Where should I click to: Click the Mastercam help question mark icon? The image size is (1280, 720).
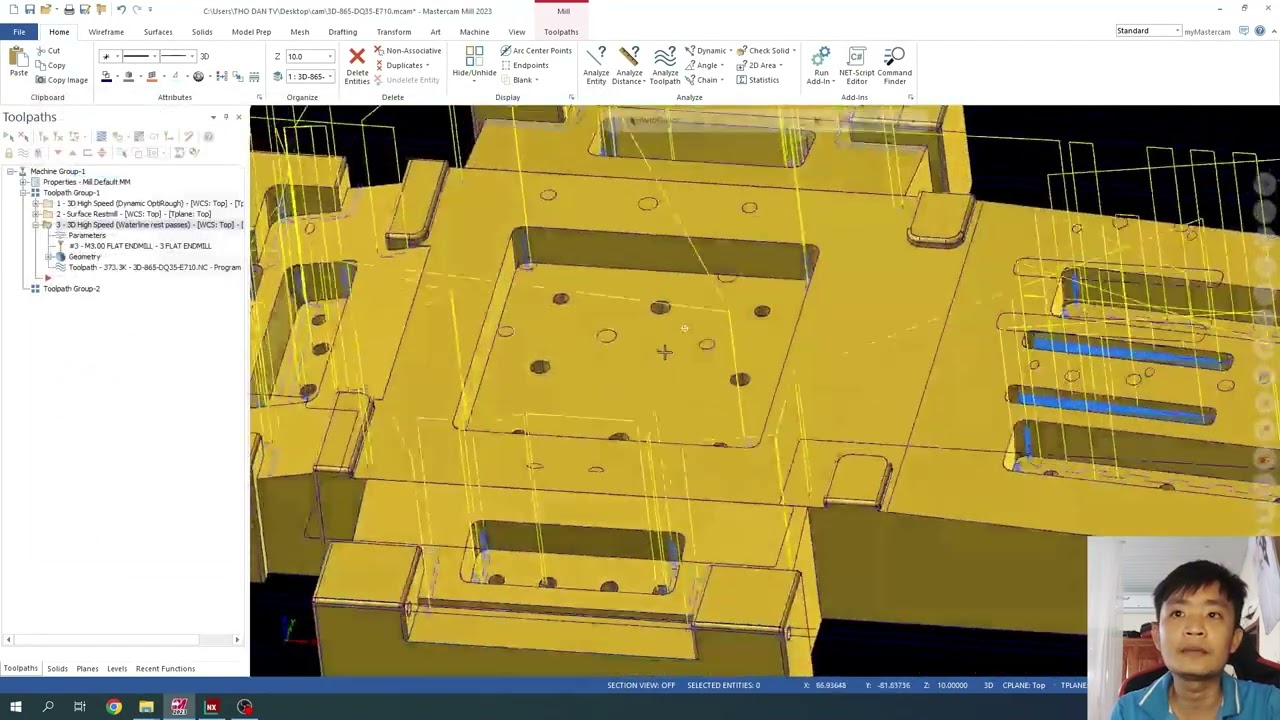tap(1259, 31)
